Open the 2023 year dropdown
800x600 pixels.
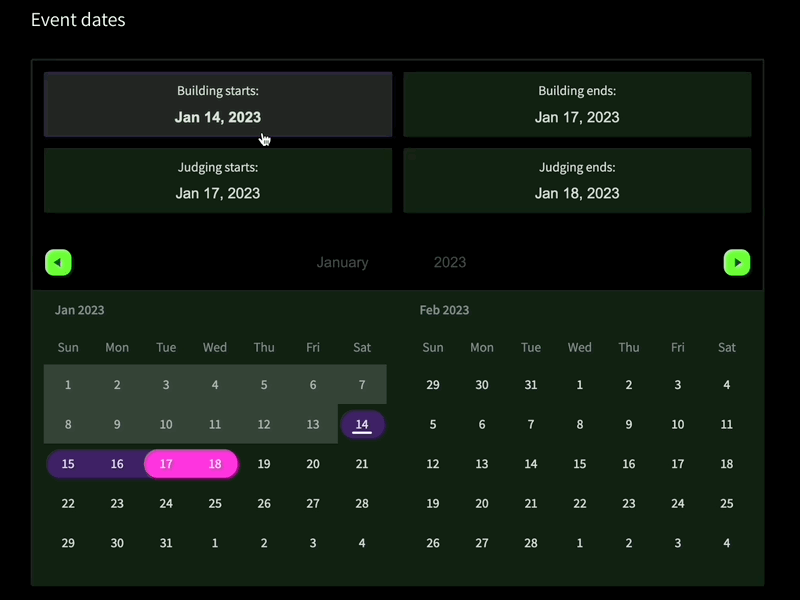pos(449,262)
